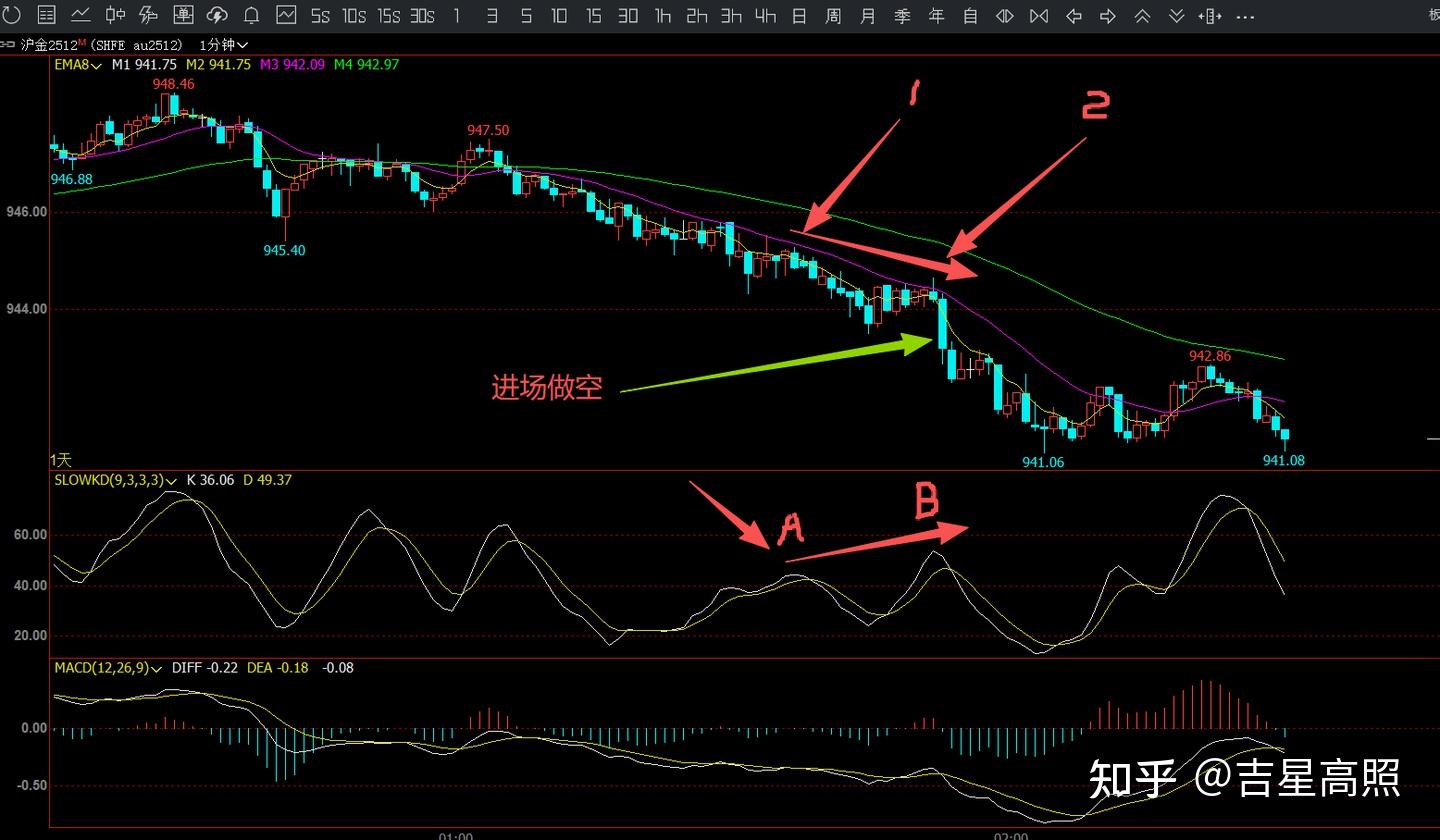1440x840 pixels.
Task: Click the 01:00 time axis marker
Action: pos(456,833)
